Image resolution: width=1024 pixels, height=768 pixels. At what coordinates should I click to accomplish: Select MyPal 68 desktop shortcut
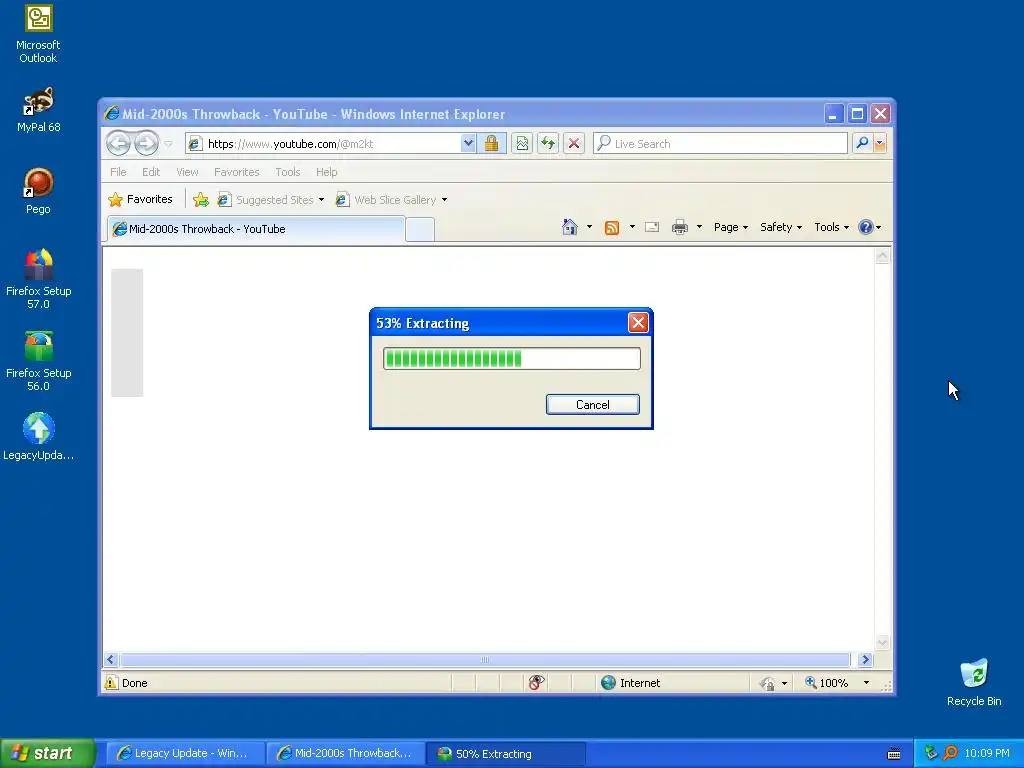(38, 110)
